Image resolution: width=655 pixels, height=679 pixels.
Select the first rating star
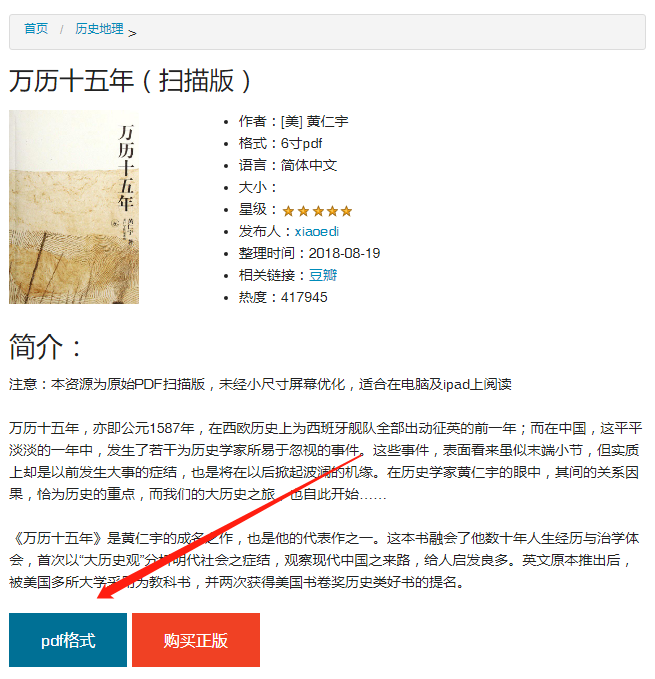[x=288, y=211]
